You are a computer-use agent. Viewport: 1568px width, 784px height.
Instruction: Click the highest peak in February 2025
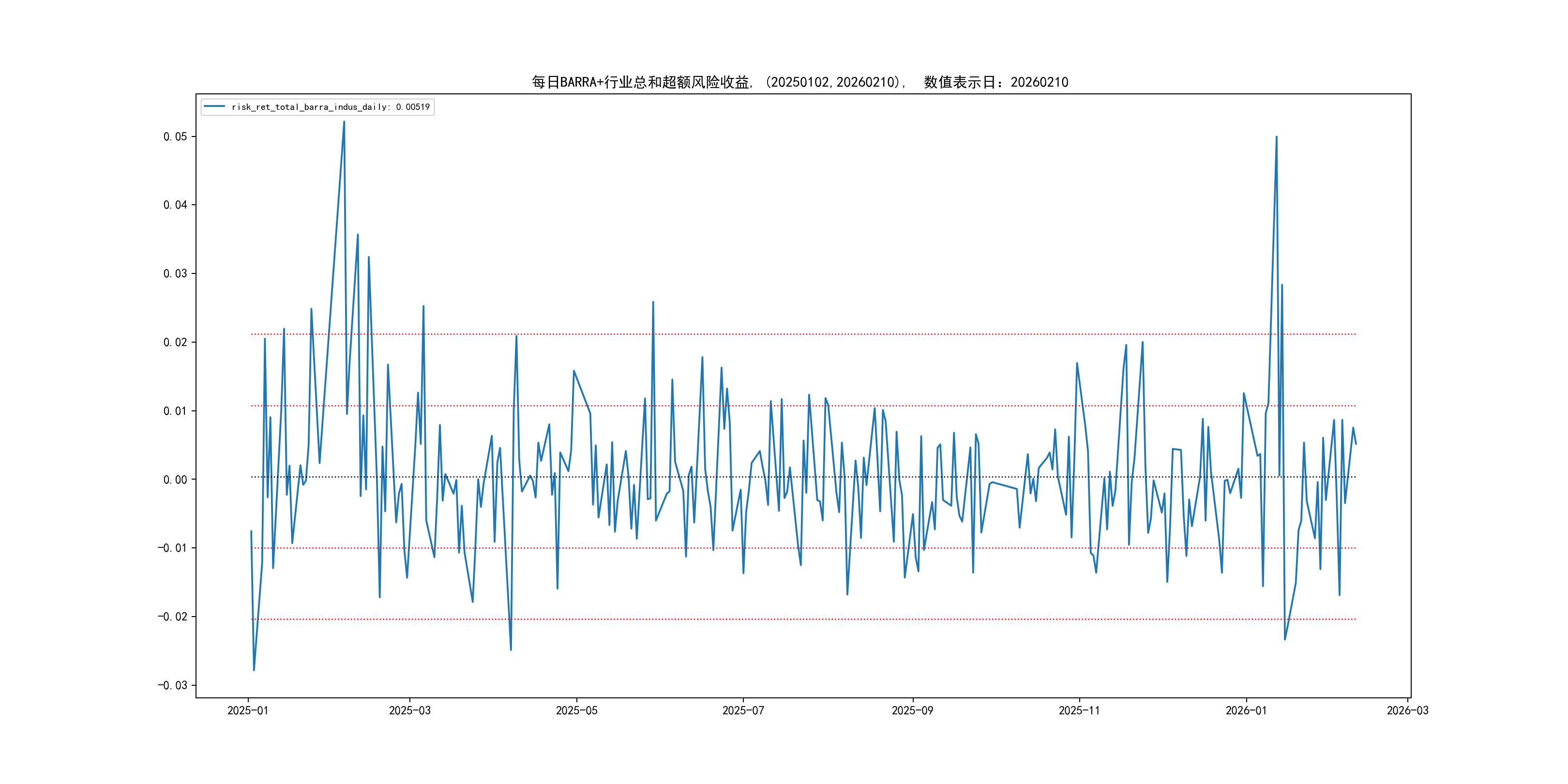coord(344,122)
